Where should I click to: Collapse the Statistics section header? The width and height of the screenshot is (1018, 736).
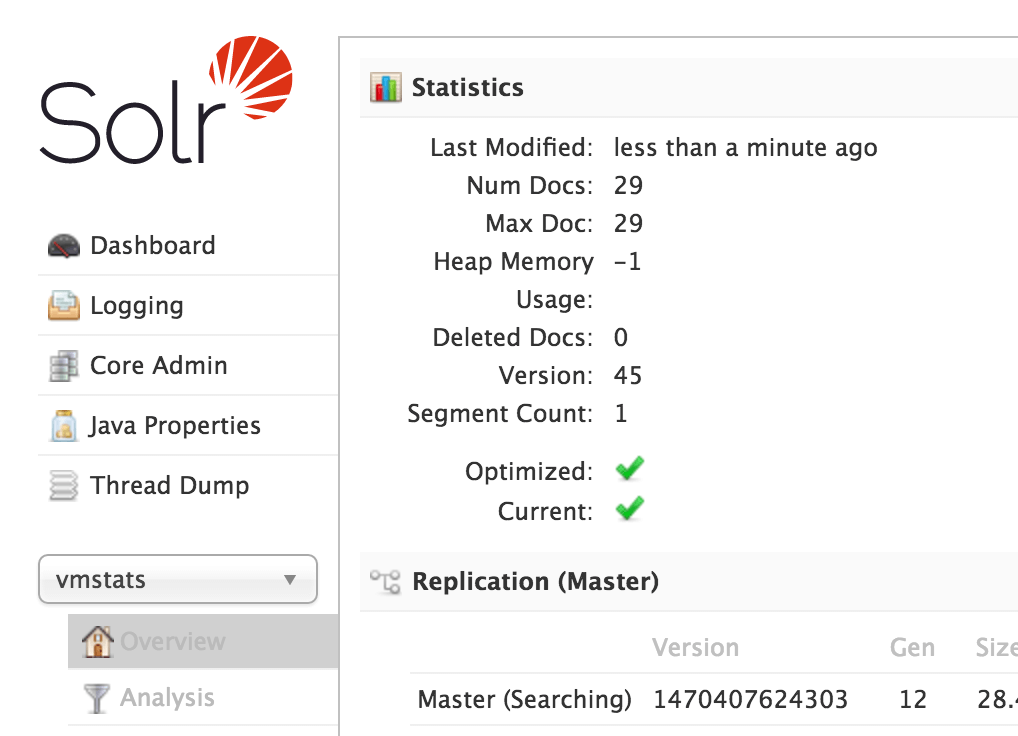pyautogui.click(x=689, y=88)
